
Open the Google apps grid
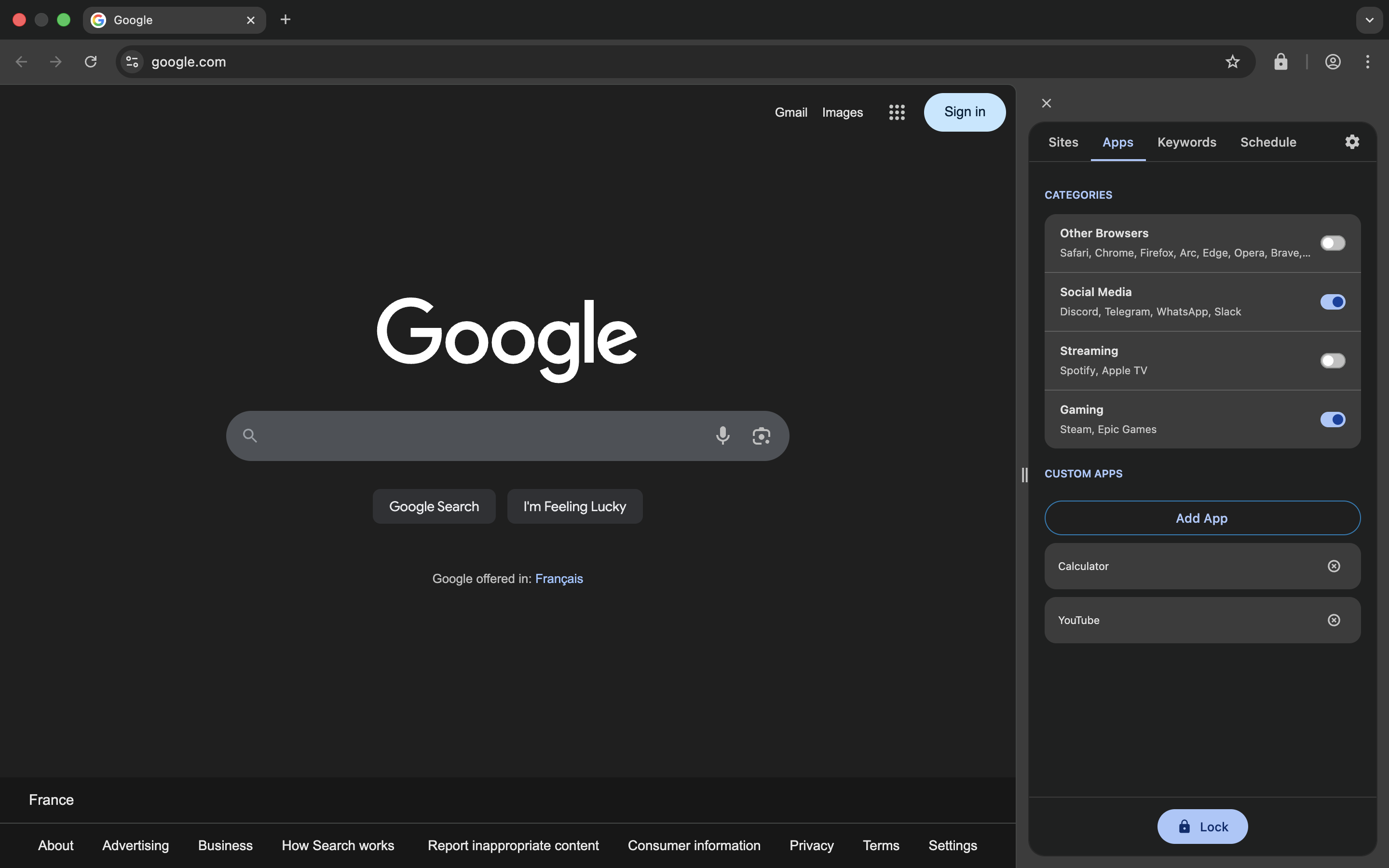point(897,112)
